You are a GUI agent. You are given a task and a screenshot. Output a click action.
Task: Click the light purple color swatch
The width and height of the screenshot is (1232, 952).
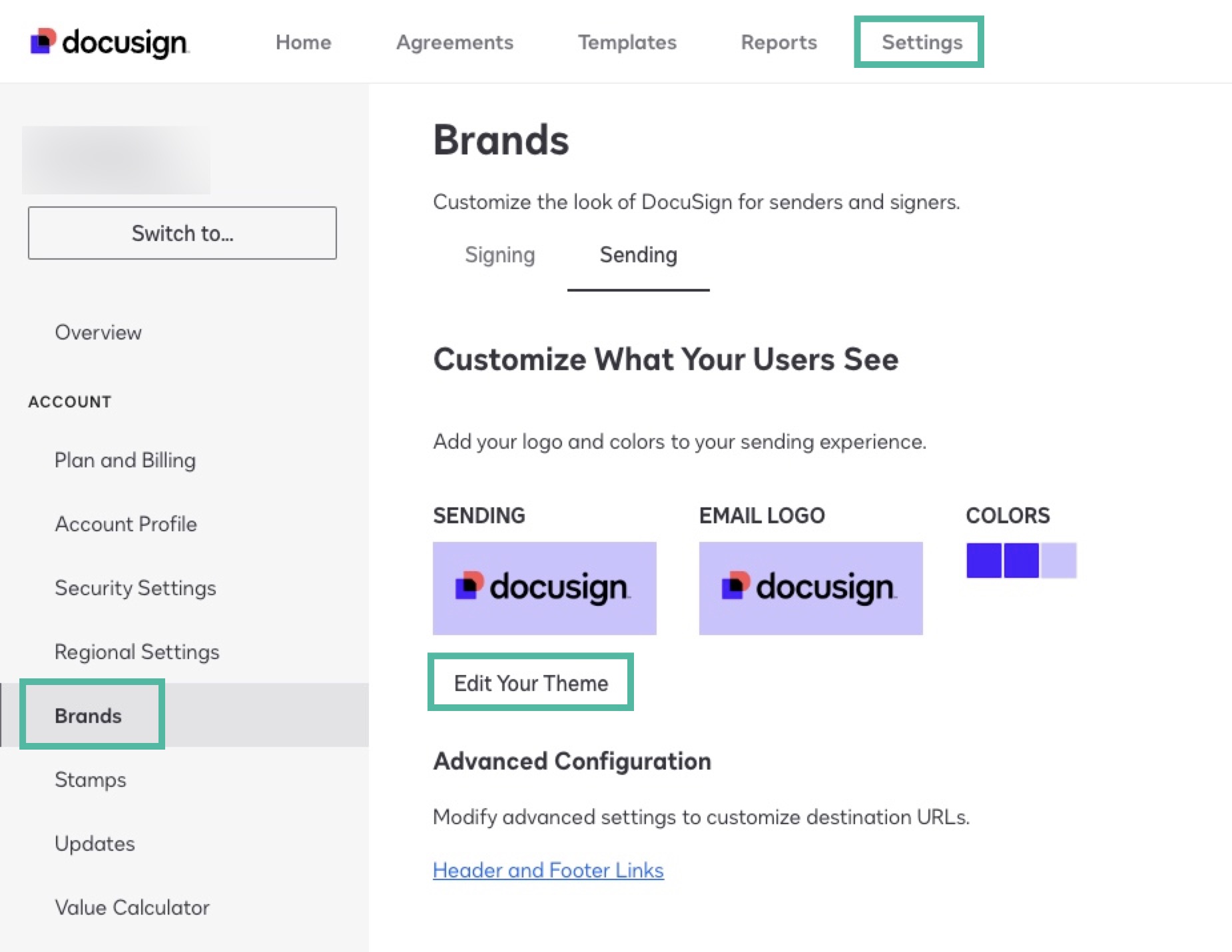1060,561
